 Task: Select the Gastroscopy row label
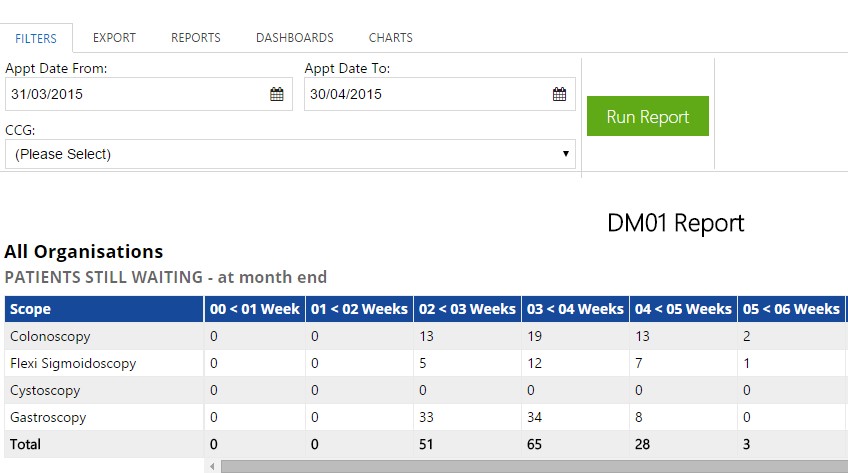(x=48, y=417)
